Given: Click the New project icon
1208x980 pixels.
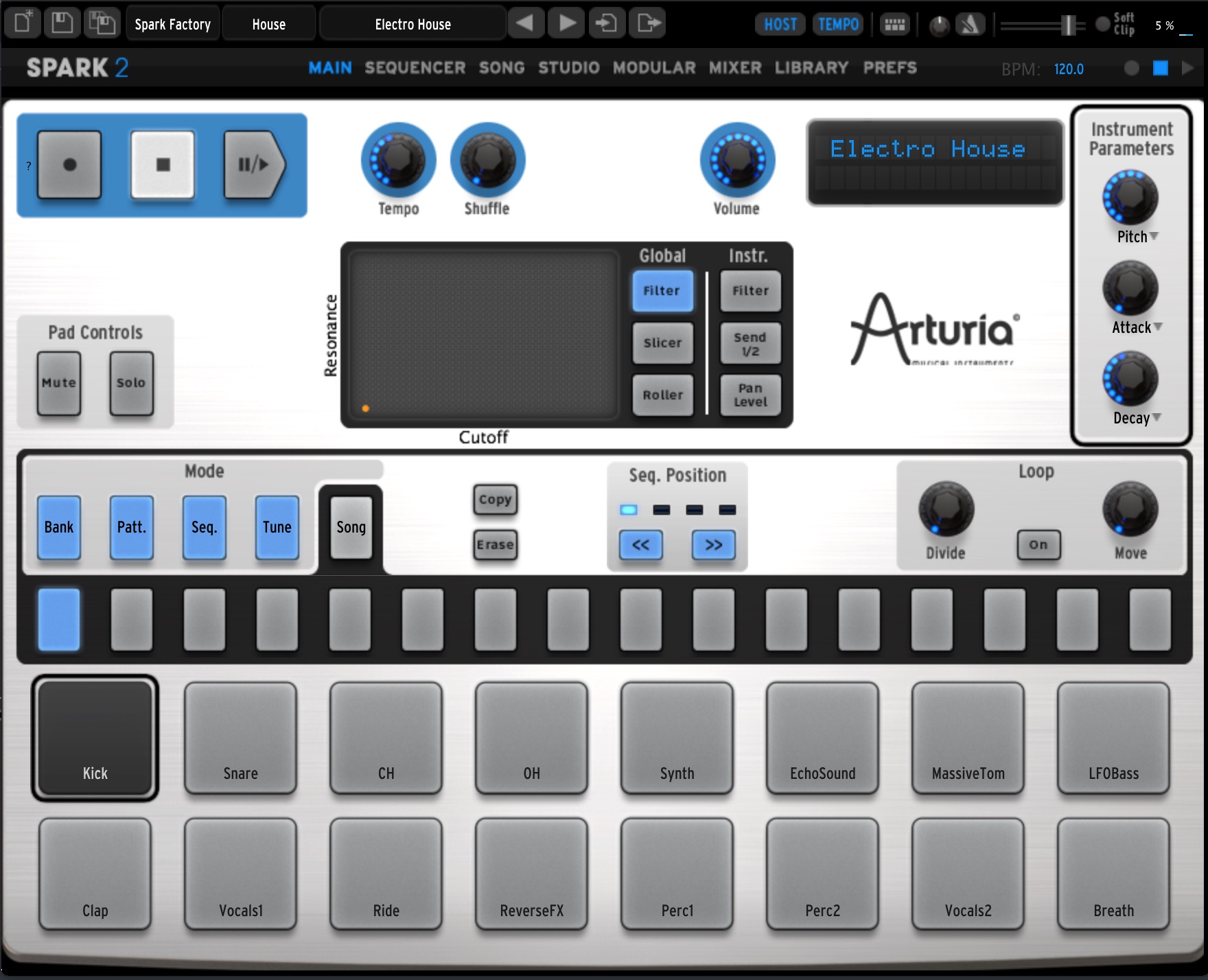Looking at the screenshot, I should [x=22, y=23].
